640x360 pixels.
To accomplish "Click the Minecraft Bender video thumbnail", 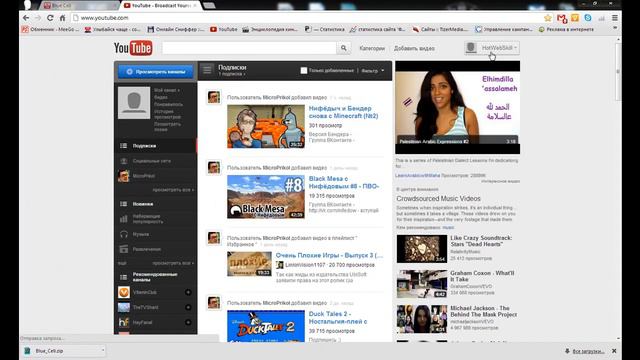I will click(x=266, y=127).
